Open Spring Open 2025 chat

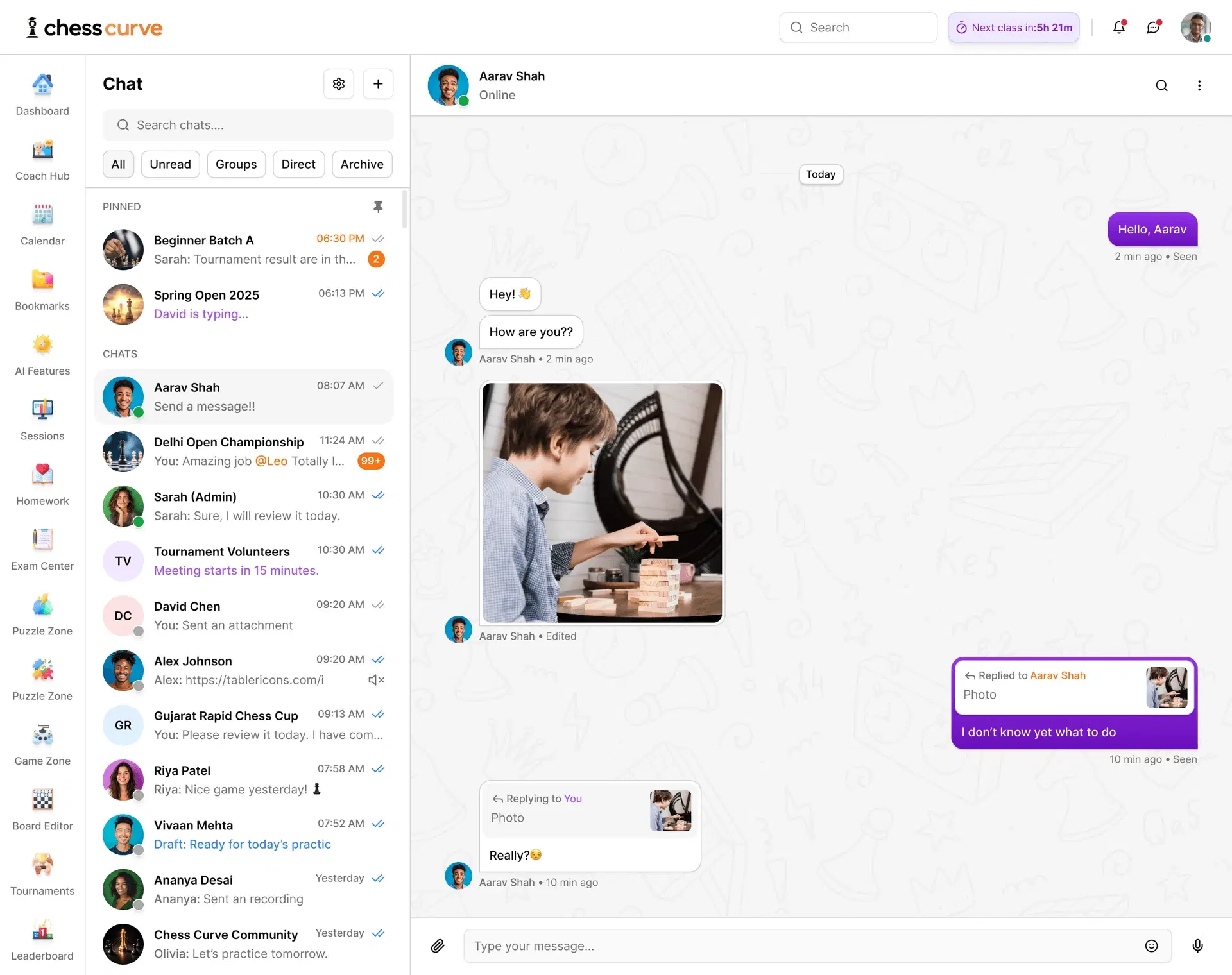coord(244,304)
